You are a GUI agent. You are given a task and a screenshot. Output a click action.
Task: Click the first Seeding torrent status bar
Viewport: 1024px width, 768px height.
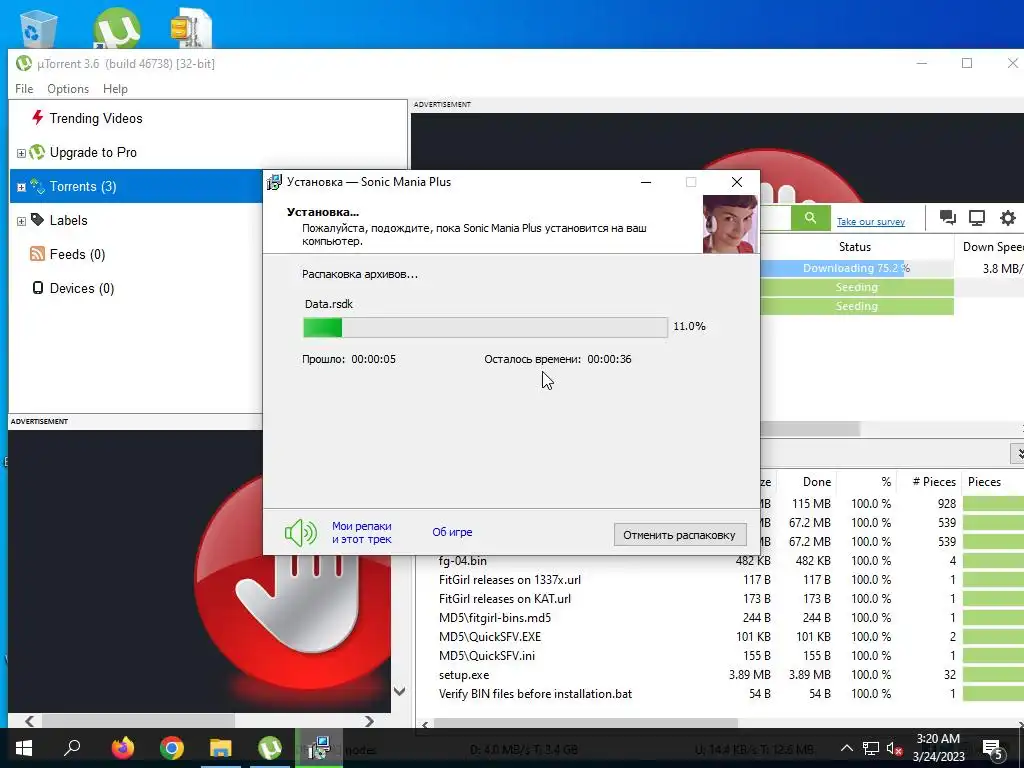(856, 287)
